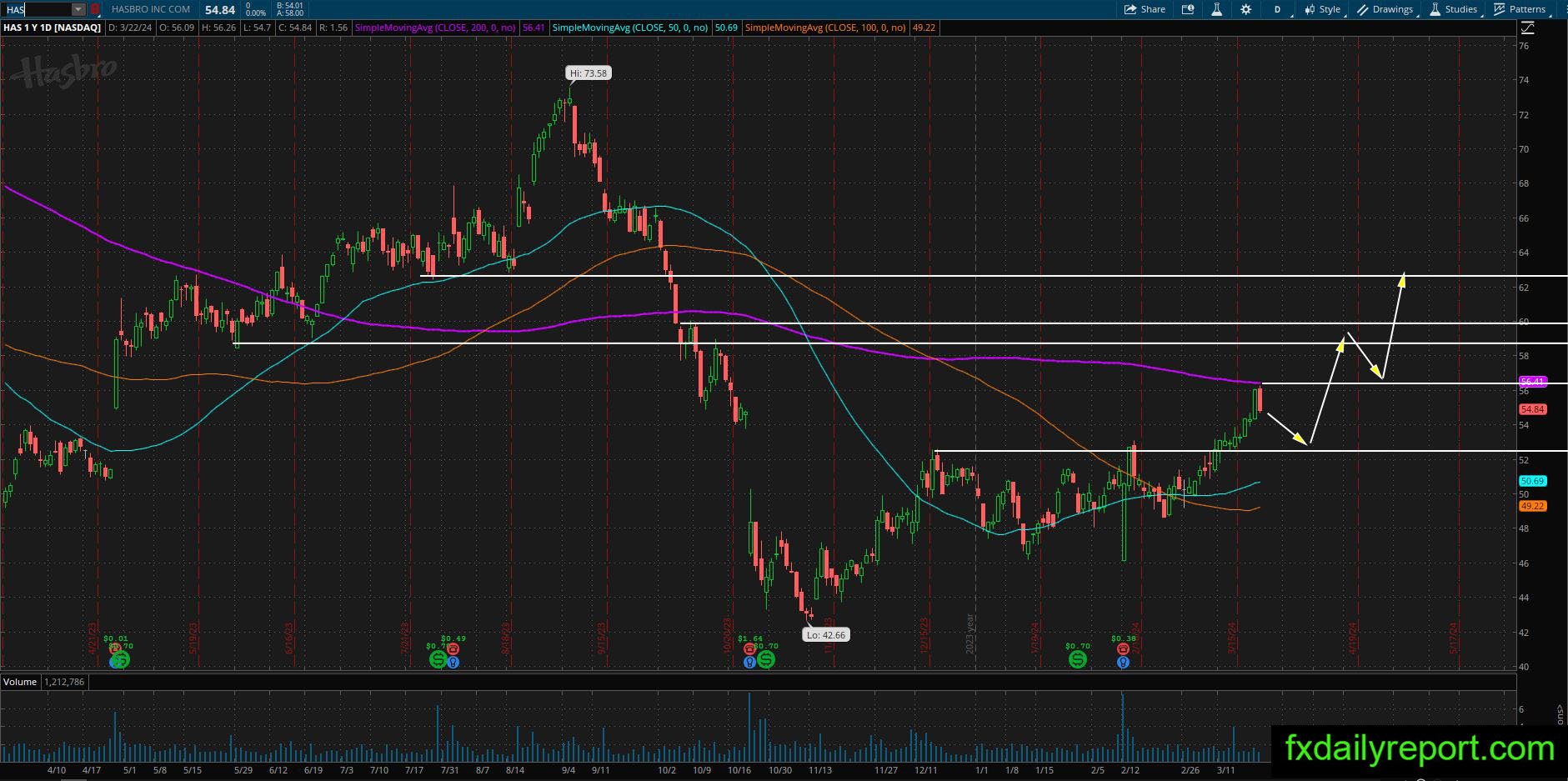
Task: Click the dividend icon near 4/24
Action: pos(120,659)
